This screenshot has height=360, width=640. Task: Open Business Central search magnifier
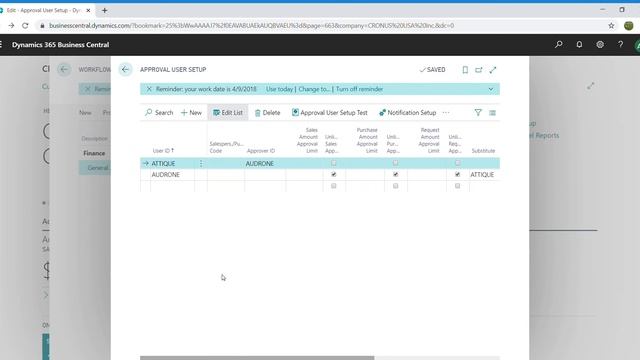[559, 44]
